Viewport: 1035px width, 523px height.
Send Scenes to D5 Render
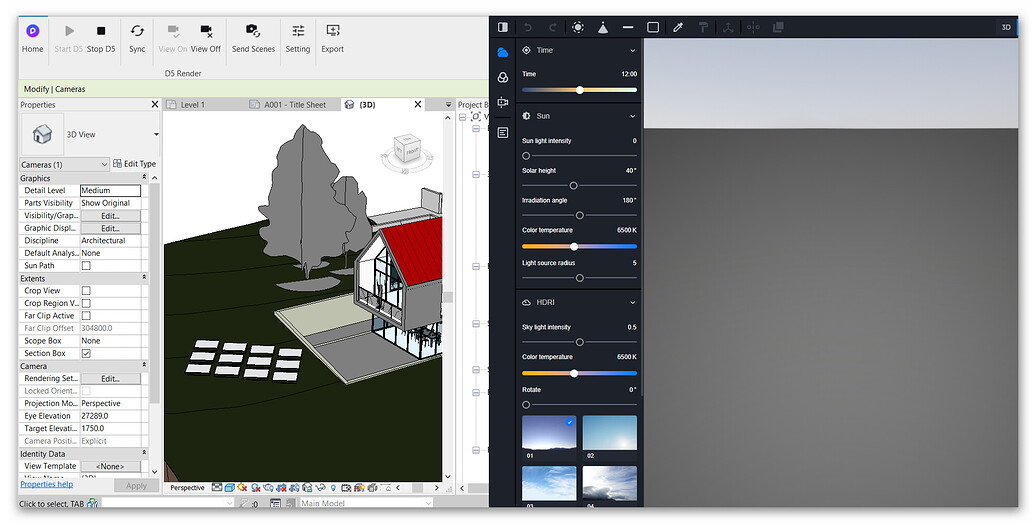[253, 38]
